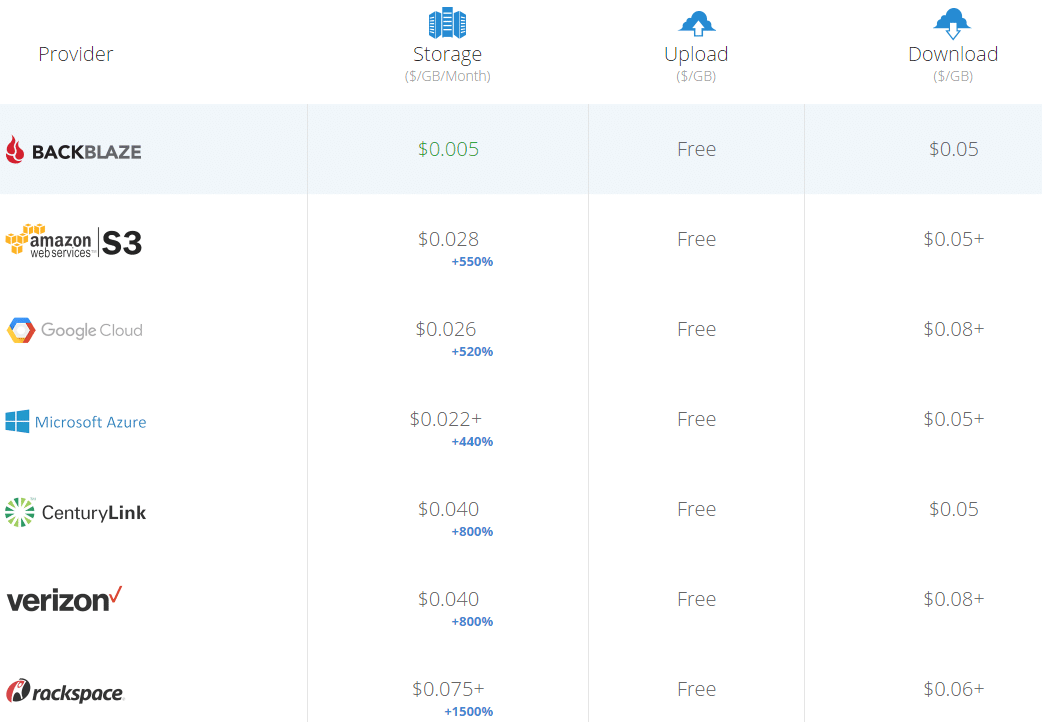Click CenturyLink download price $0.05
Viewport: 1042px width, 722px height.
click(954, 509)
